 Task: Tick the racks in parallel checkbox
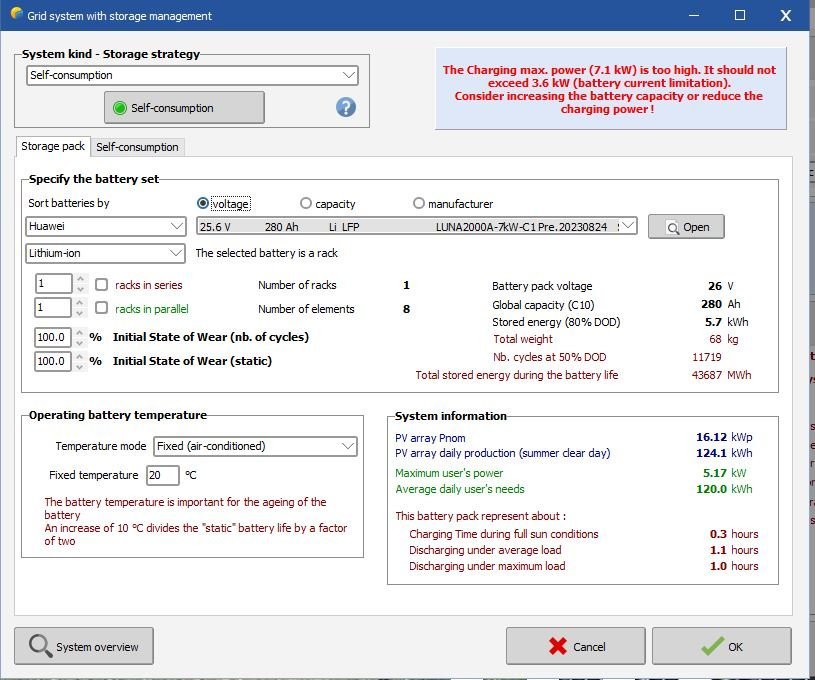tap(101, 309)
